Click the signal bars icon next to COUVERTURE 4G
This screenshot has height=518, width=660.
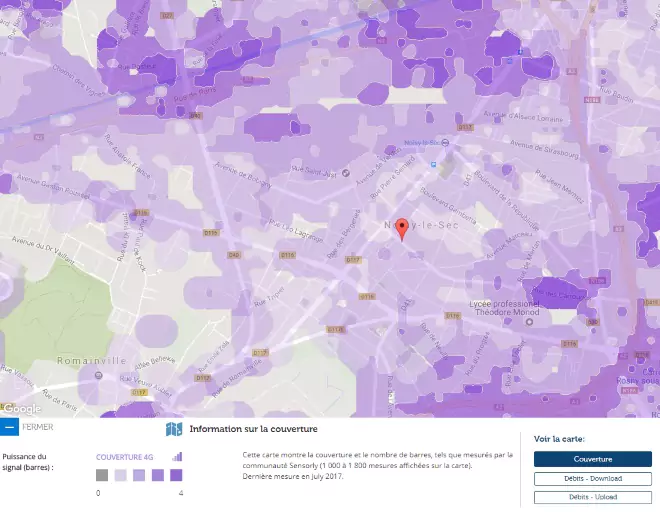[x=177, y=457]
